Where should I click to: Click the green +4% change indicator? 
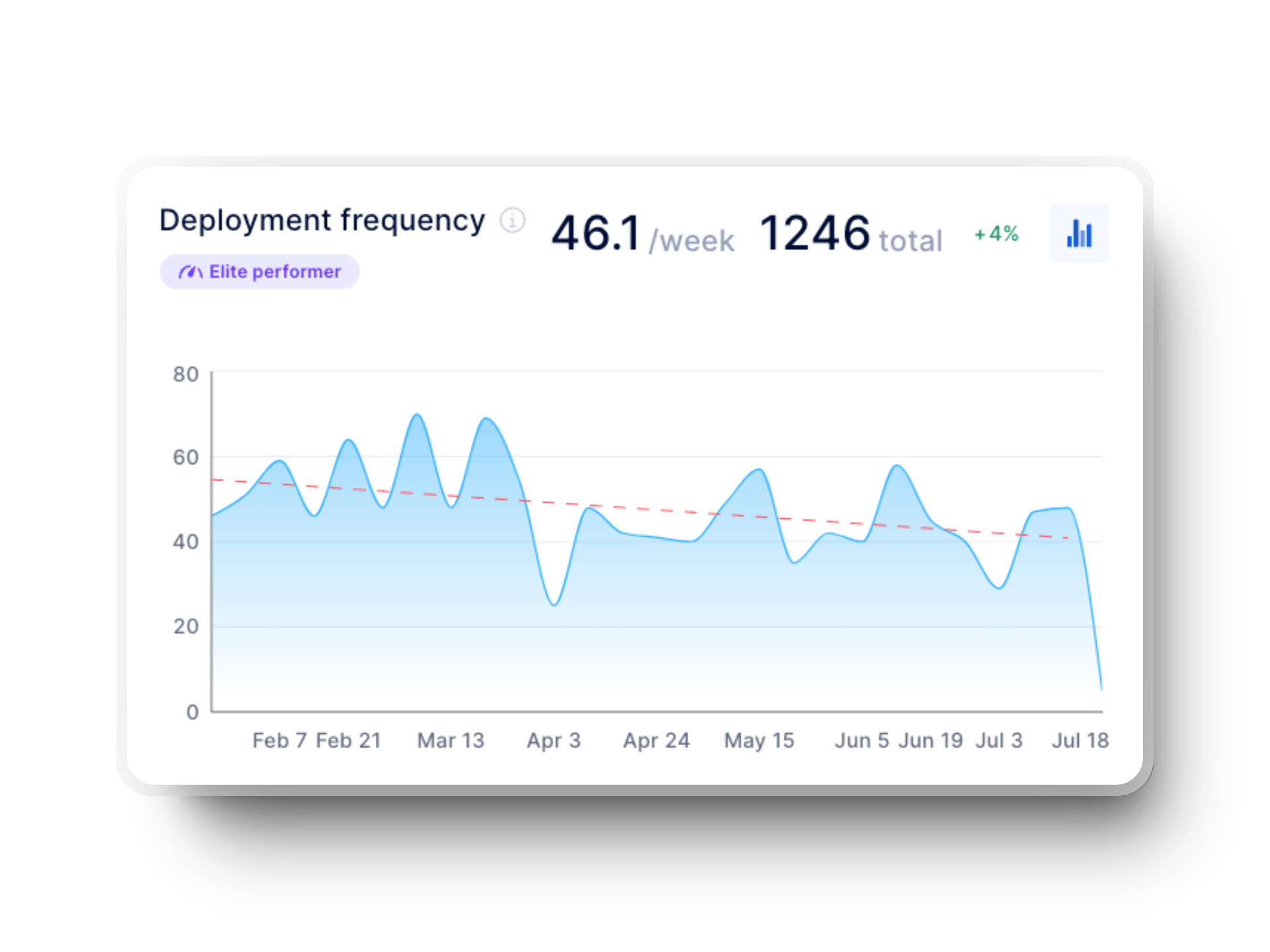click(x=995, y=233)
